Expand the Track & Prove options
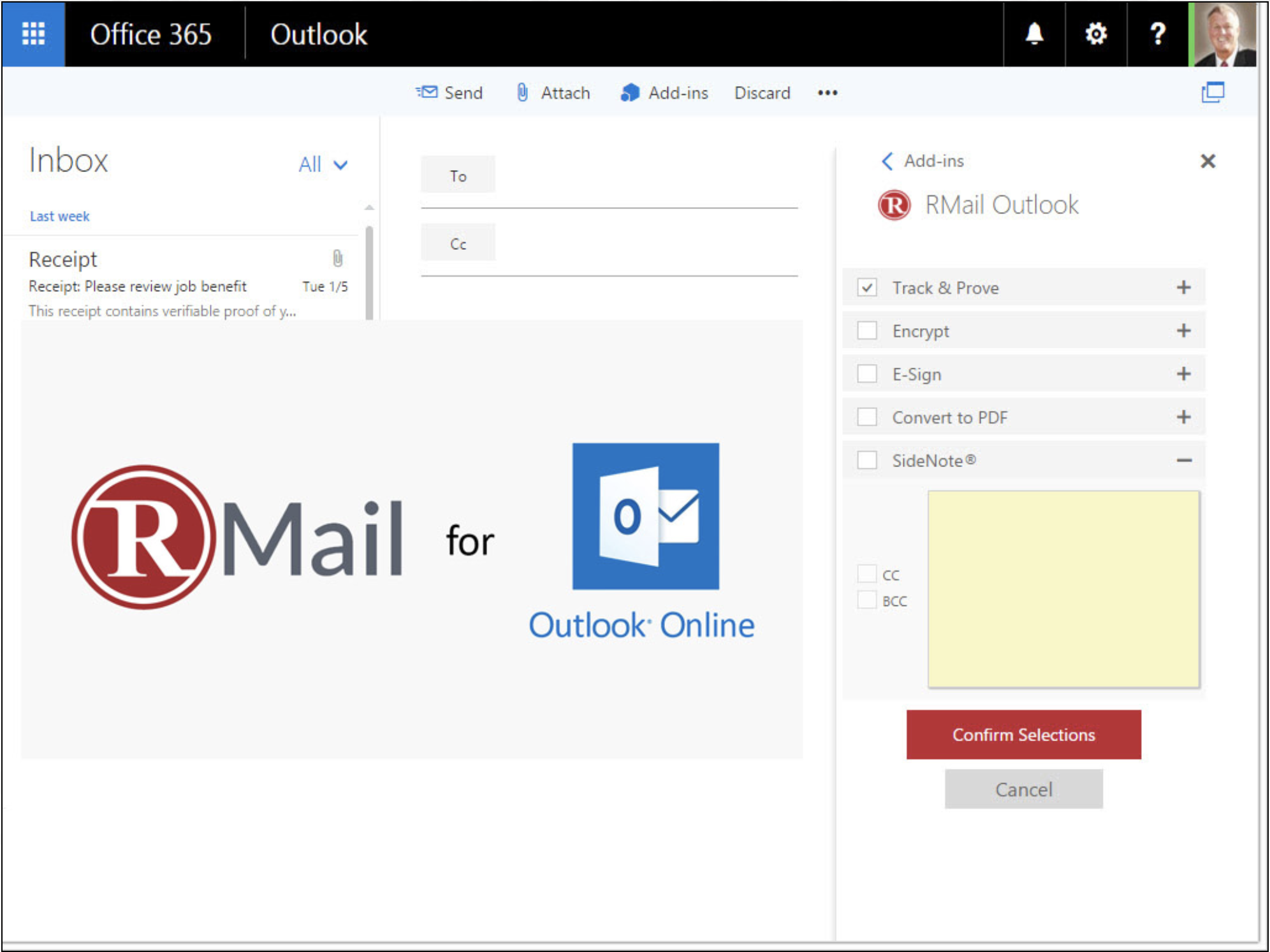The height and width of the screenshot is (952, 1270). click(1184, 287)
